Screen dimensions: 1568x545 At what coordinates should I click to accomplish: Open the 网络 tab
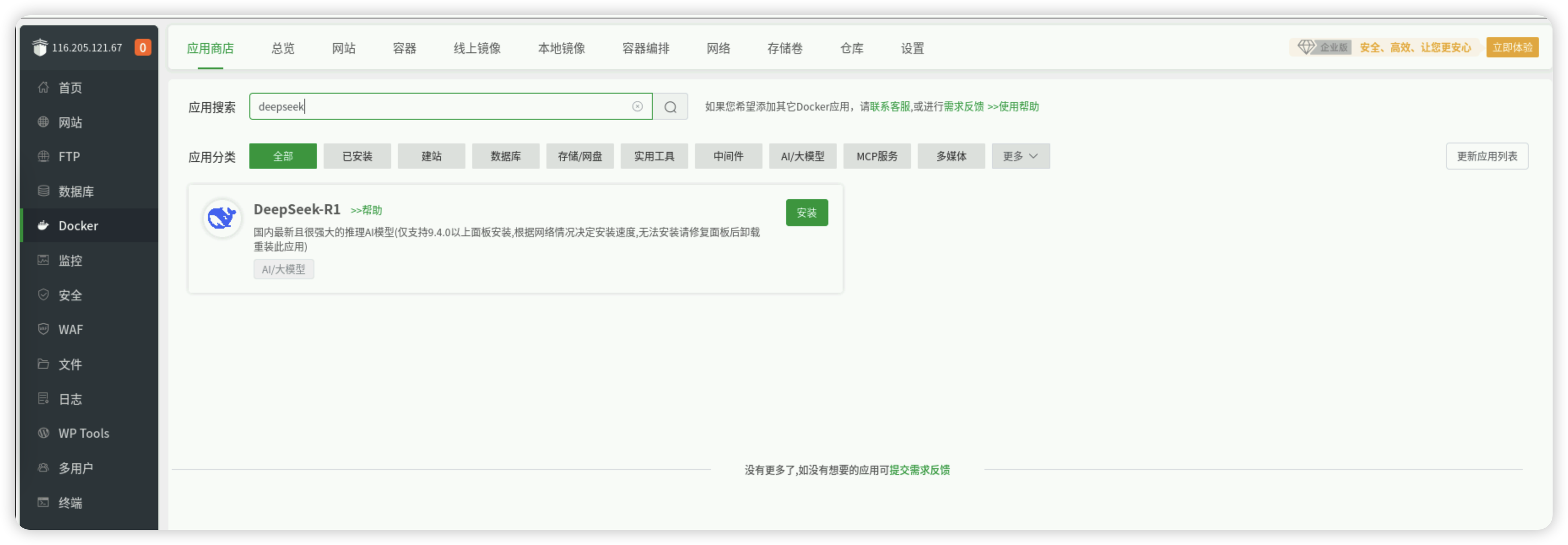coord(718,48)
